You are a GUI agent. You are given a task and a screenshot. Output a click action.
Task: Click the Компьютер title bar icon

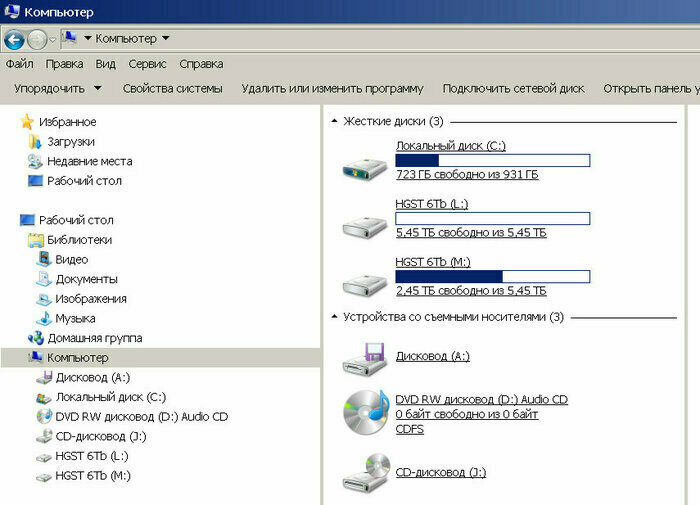(x=11, y=11)
